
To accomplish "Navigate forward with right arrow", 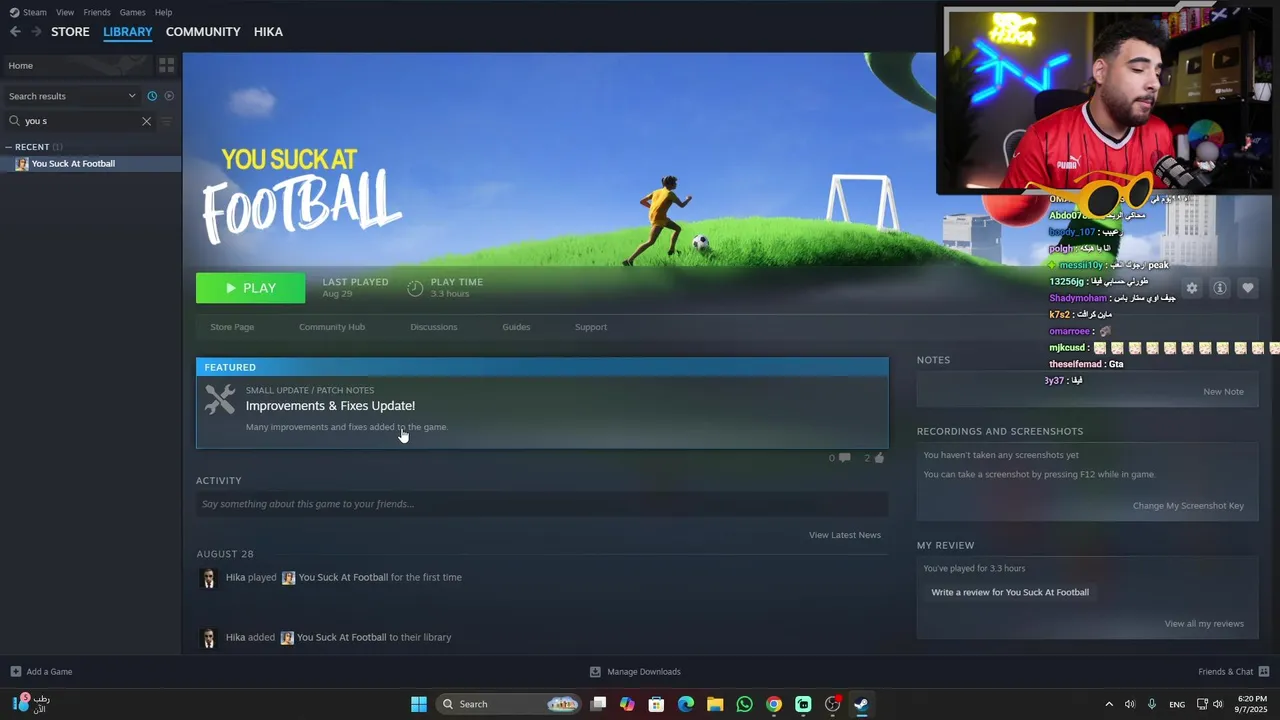I will [x=36, y=32].
